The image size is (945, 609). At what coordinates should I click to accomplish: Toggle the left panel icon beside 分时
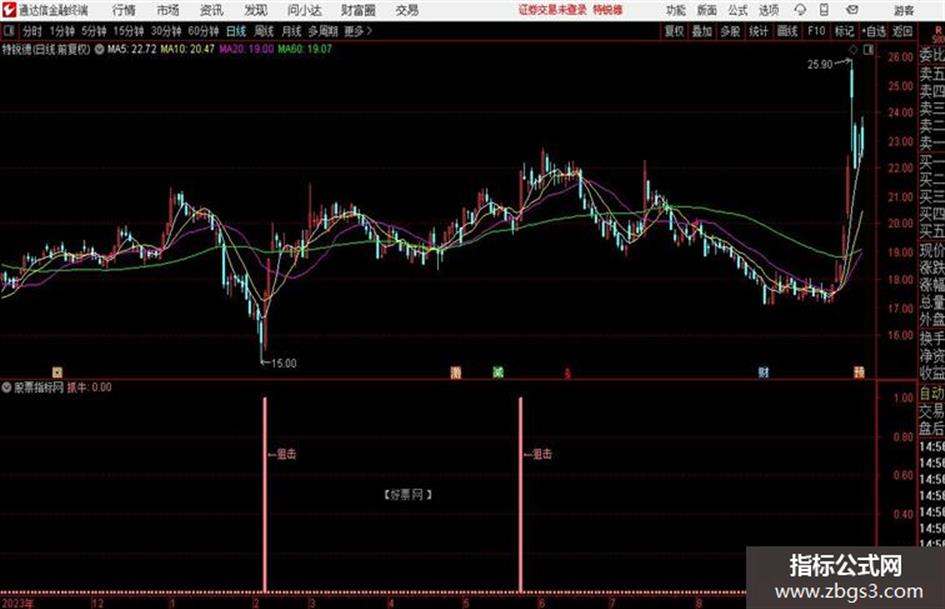pos(9,31)
